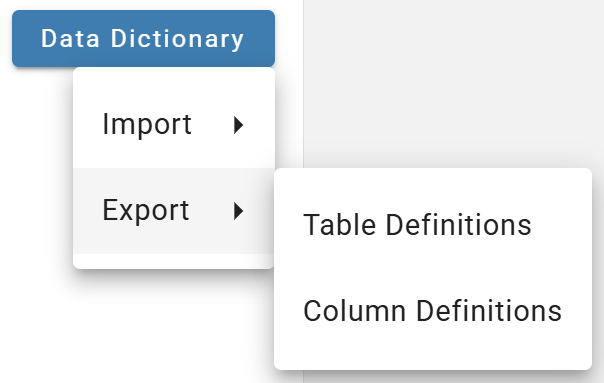Collapse Export options using its caret icon
The height and width of the screenshot is (383, 604).
pyautogui.click(x=238, y=211)
